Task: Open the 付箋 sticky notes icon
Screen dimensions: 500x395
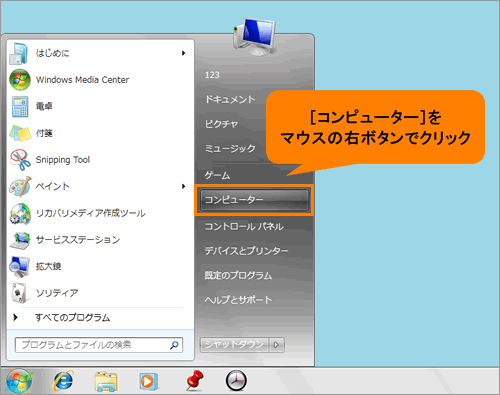Action: (x=20, y=133)
